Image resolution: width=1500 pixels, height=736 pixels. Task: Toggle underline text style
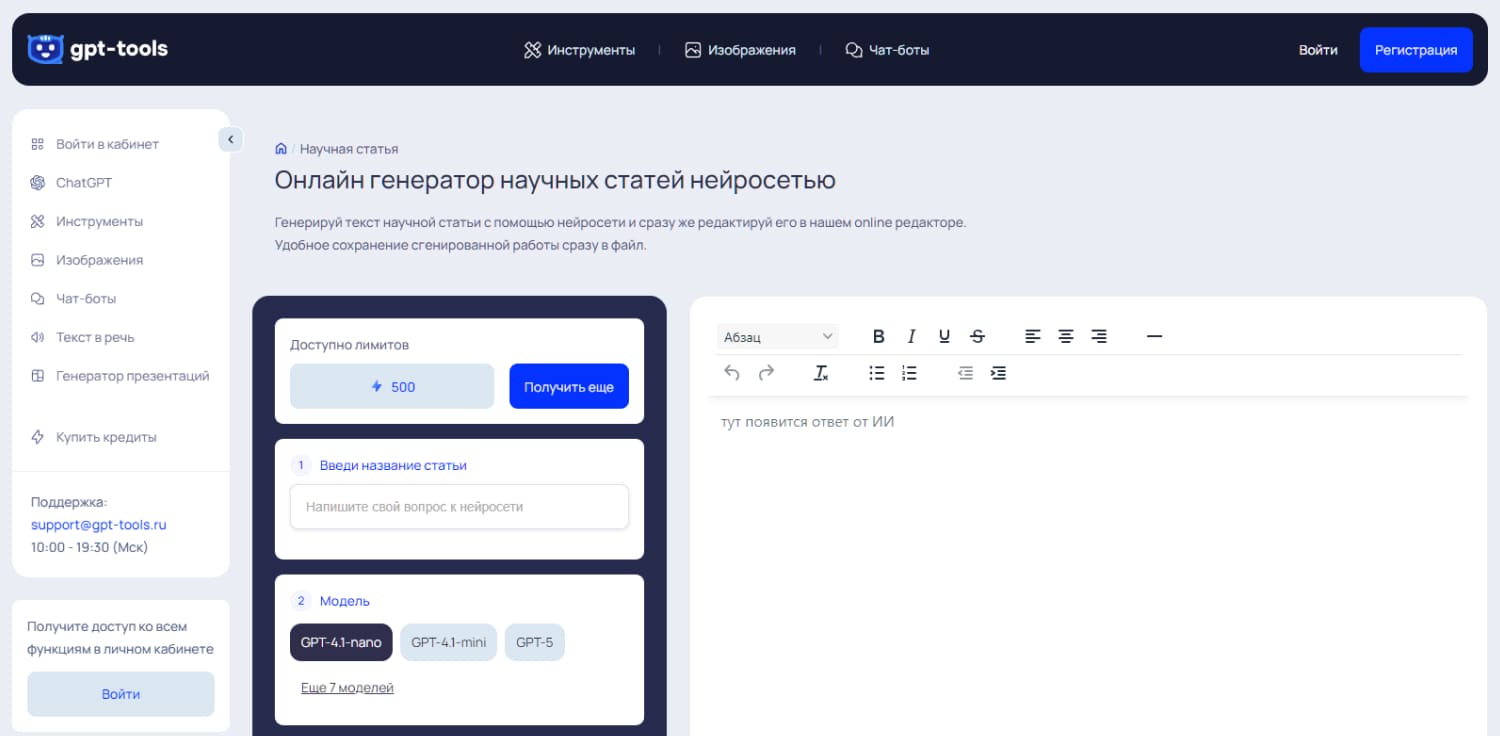944,336
